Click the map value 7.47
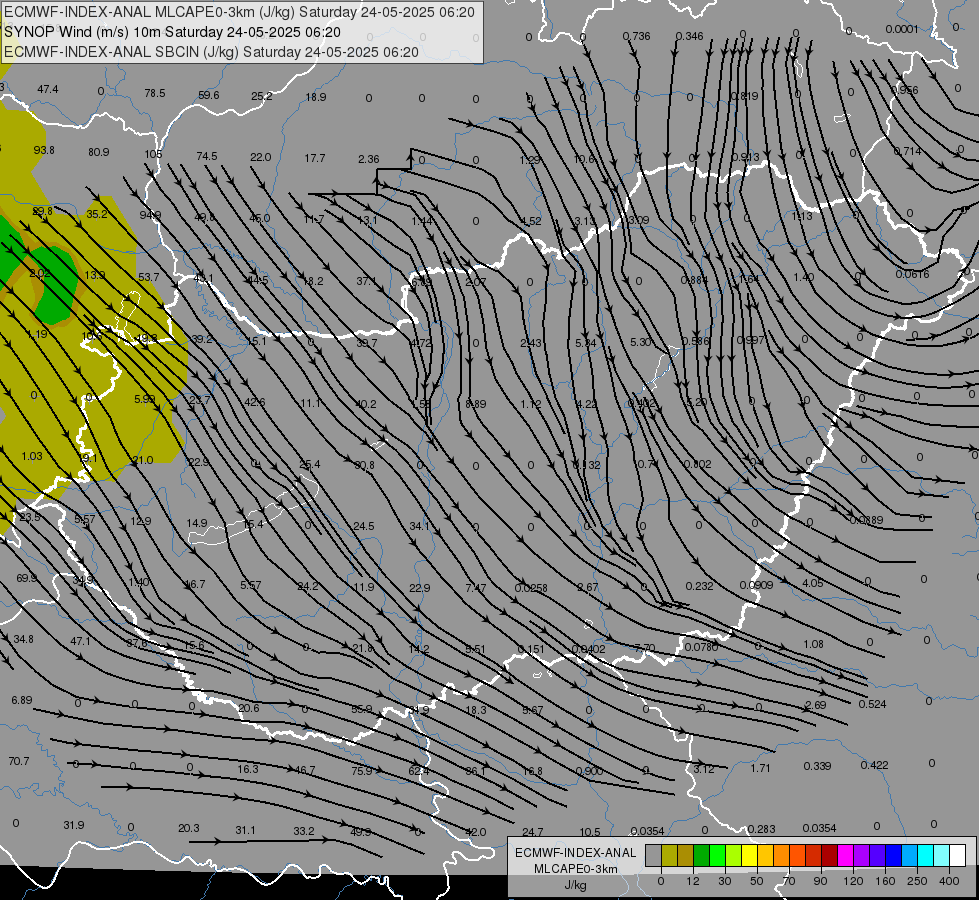This screenshot has width=979, height=900. point(476,588)
